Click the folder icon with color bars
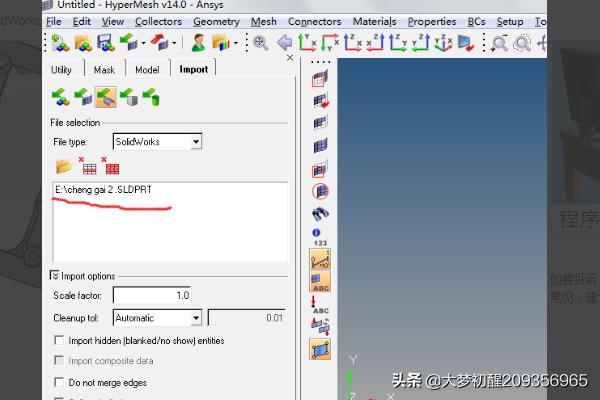 pos(221,43)
